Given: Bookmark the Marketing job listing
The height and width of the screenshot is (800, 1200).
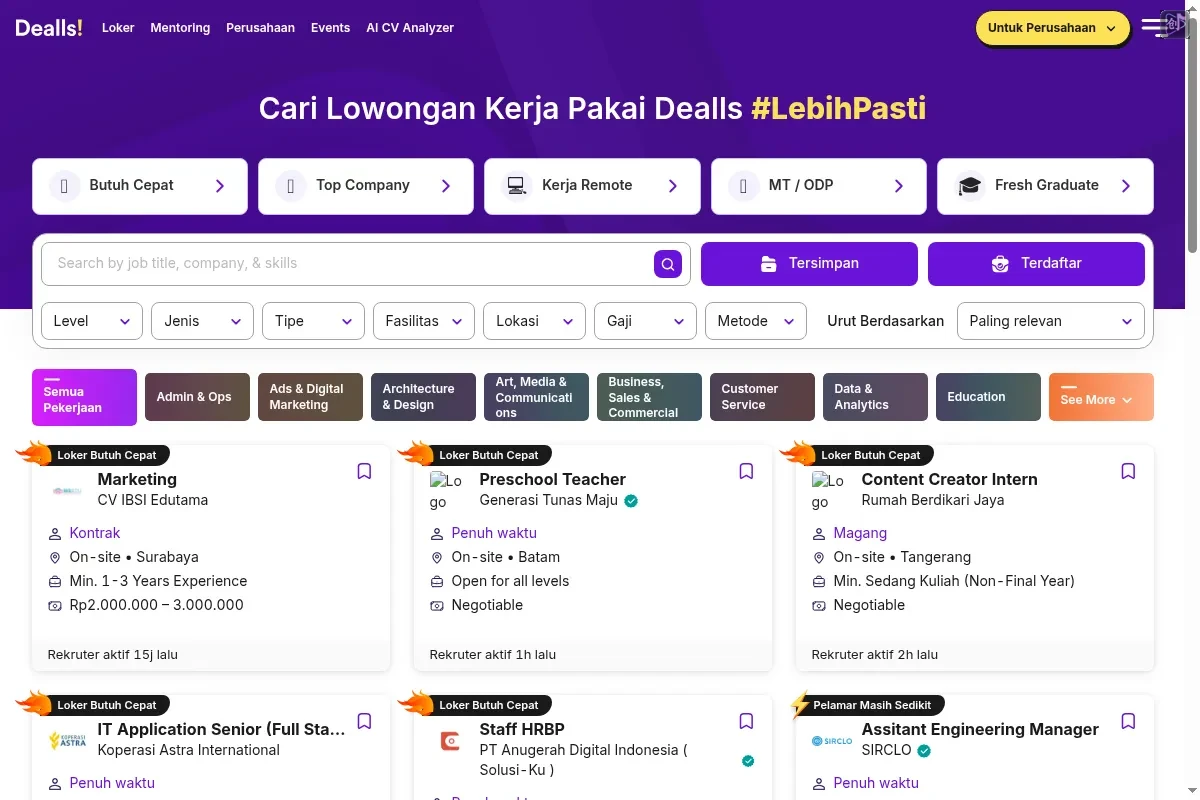Looking at the screenshot, I should 364,471.
